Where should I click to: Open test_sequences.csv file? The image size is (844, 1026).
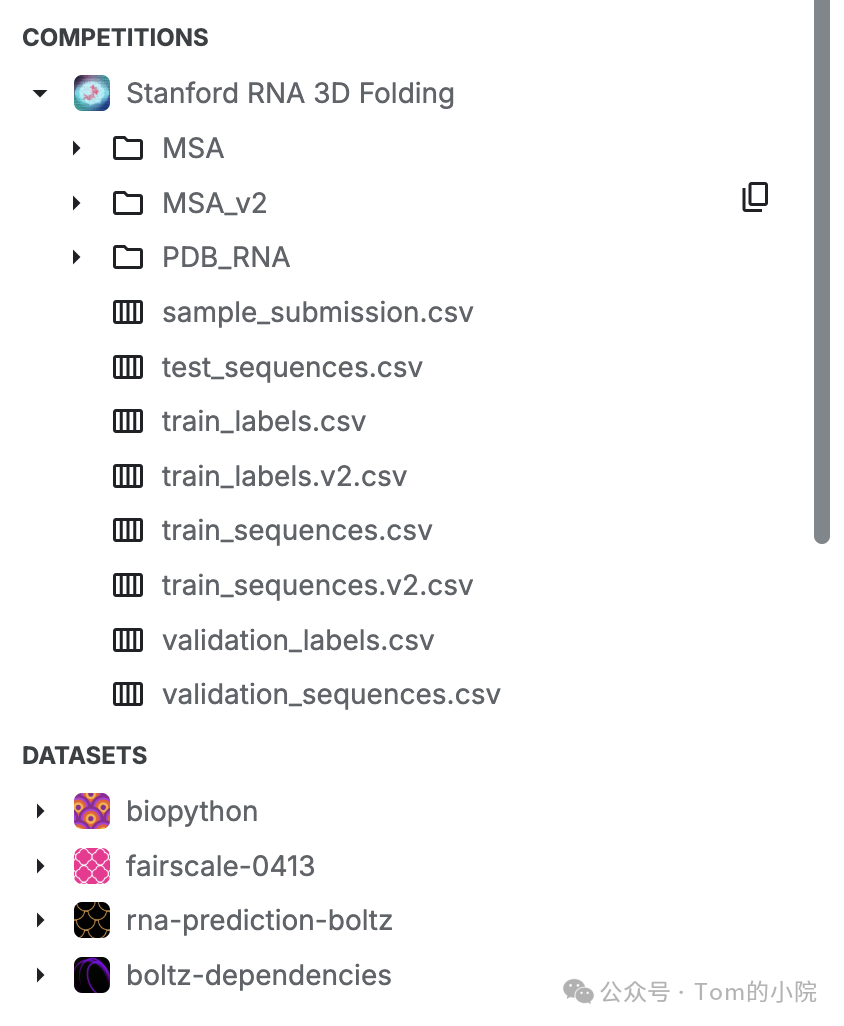click(292, 367)
